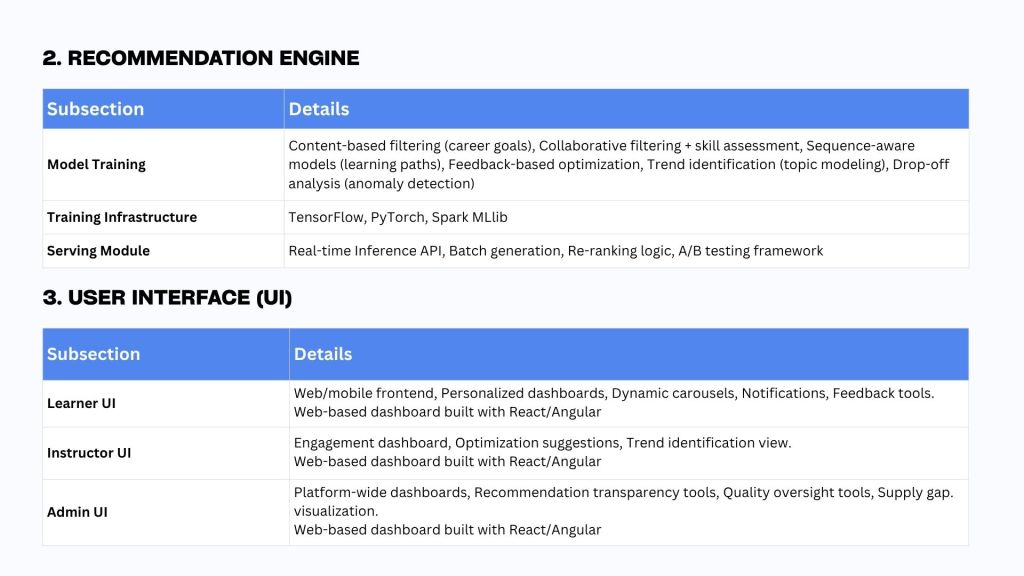The height and width of the screenshot is (576, 1024).
Task: Click the "3. USER INTERFACE (UI)" heading
Action: [167, 297]
